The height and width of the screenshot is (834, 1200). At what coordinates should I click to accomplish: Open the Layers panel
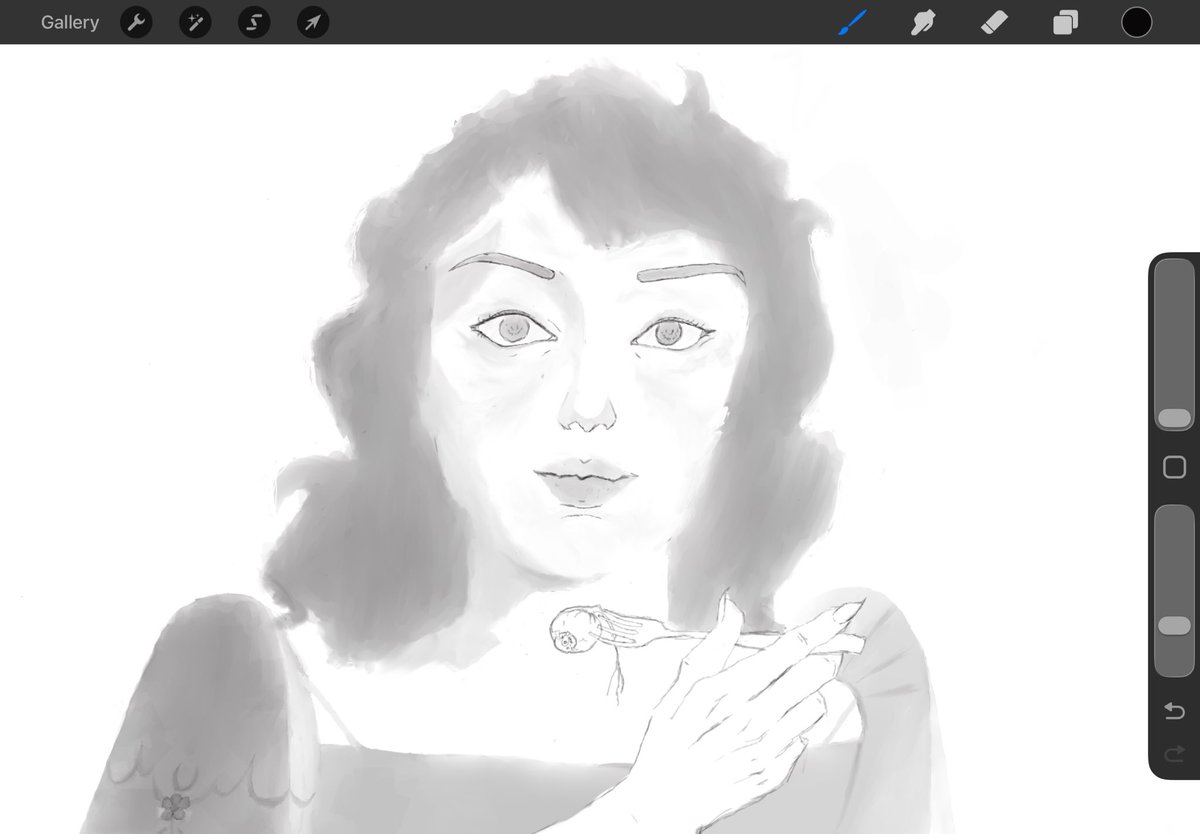[x=1065, y=22]
